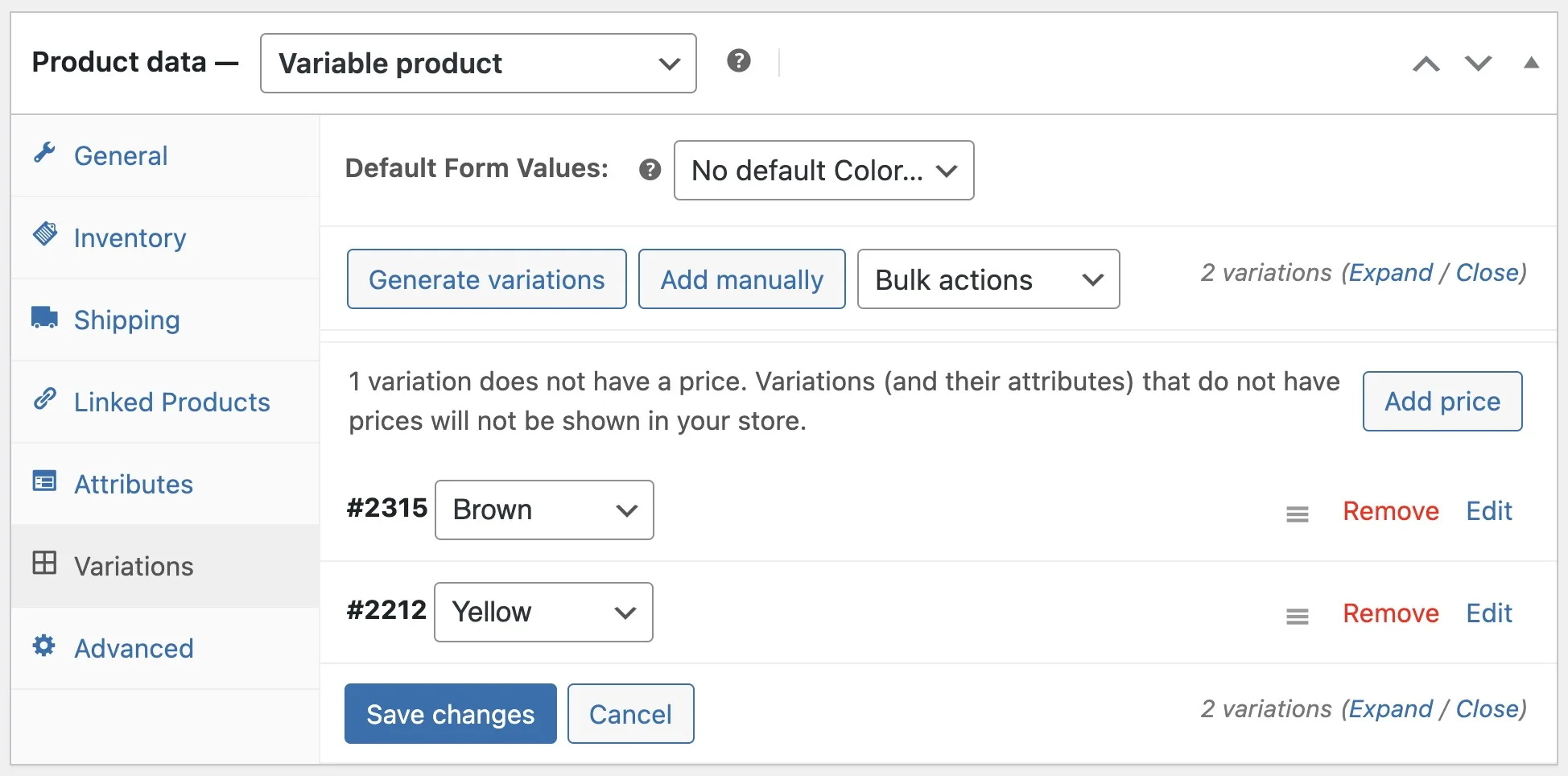The image size is (1568, 776).
Task: Click drag handle for variation #2212
Action: coord(1297,616)
